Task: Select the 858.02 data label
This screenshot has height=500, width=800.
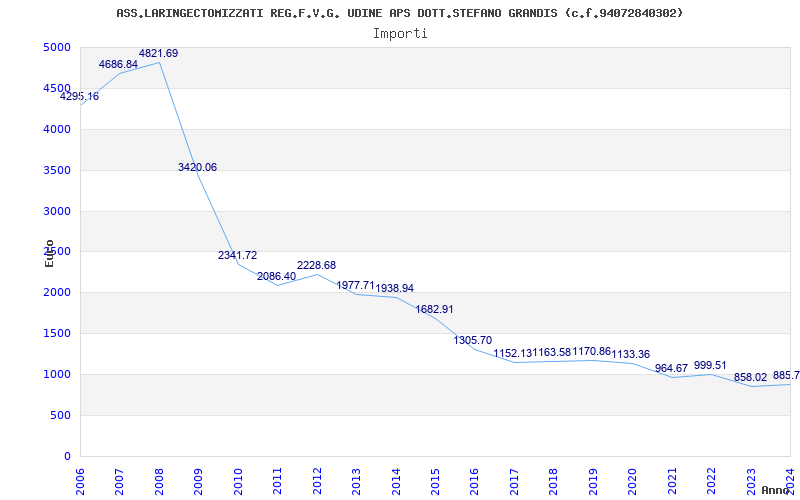Action: [x=751, y=378]
